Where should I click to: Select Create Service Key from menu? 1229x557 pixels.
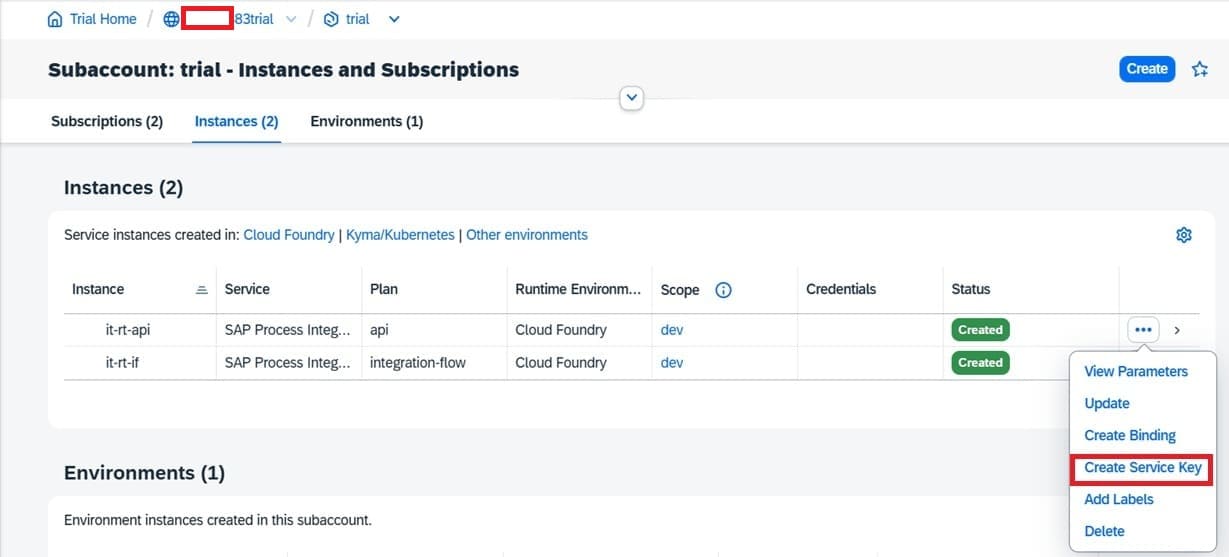tap(1142, 467)
